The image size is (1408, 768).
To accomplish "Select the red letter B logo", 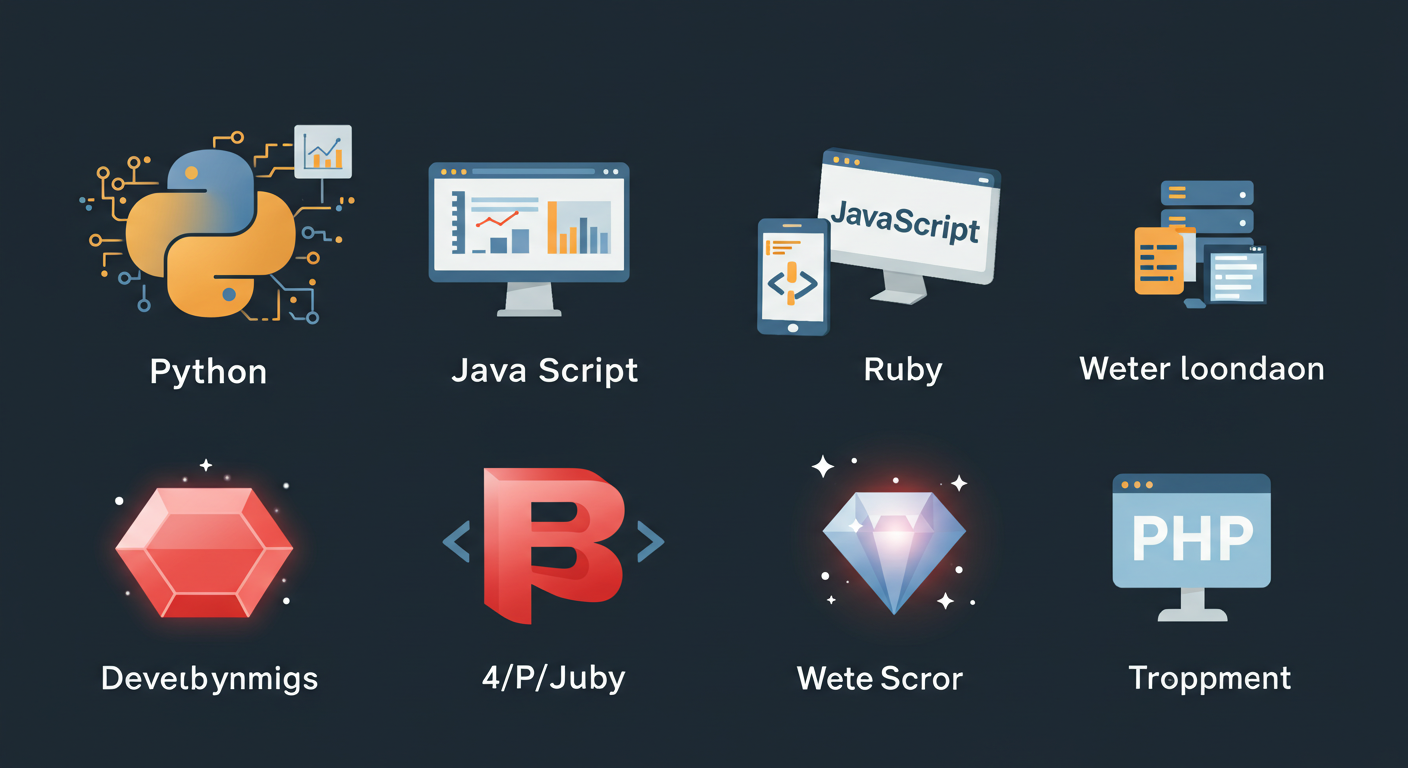I will tap(553, 540).
